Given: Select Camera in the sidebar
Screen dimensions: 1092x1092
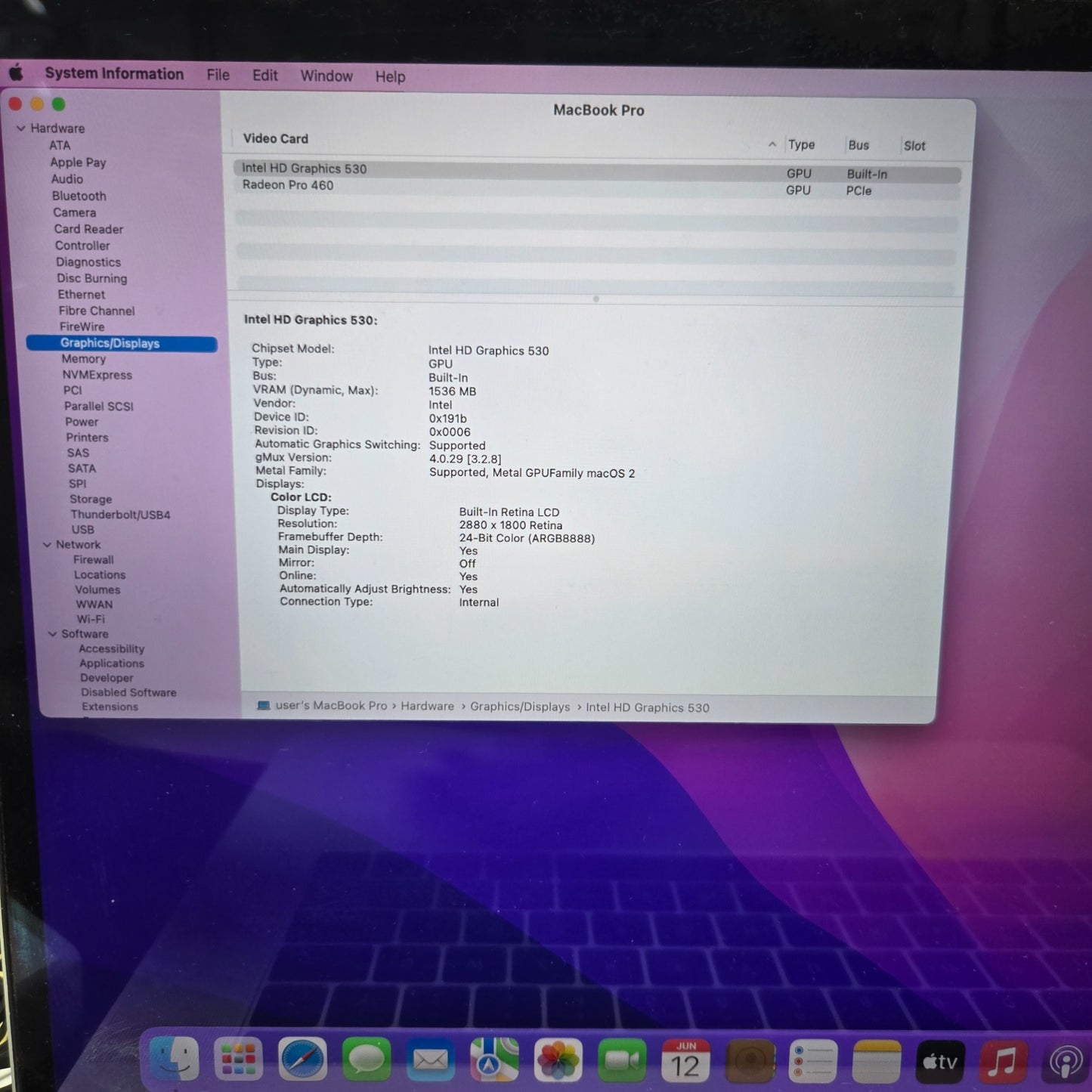Looking at the screenshot, I should coord(74,212).
